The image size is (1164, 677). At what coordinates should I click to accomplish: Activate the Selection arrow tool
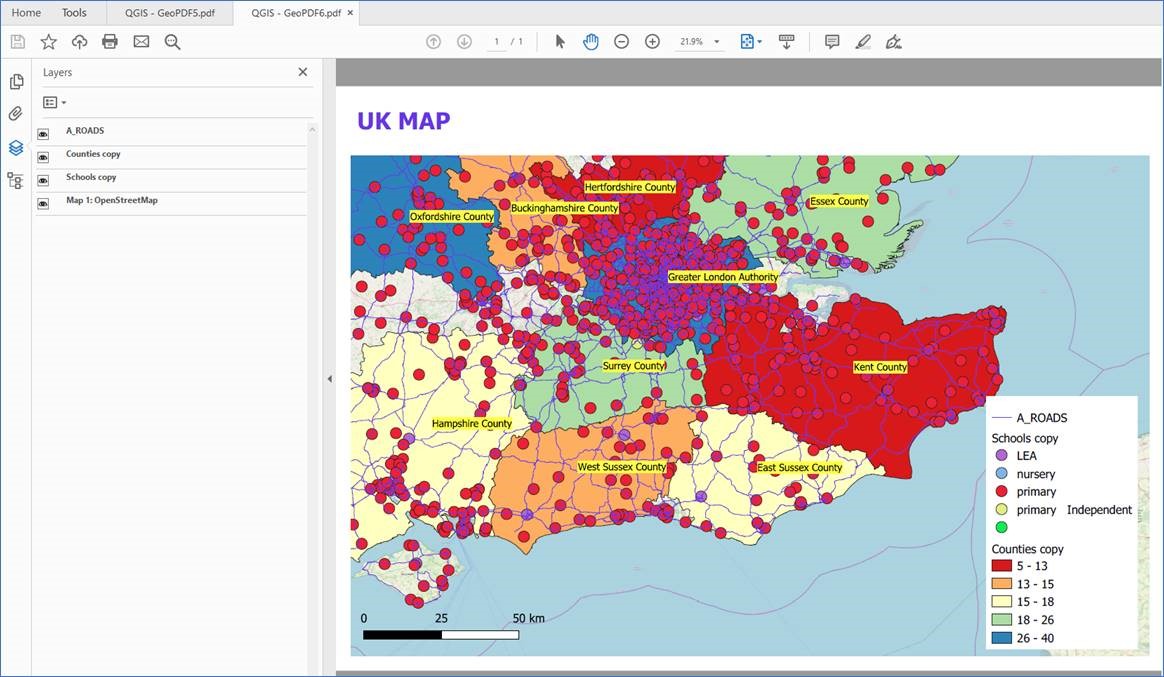point(560,41)
